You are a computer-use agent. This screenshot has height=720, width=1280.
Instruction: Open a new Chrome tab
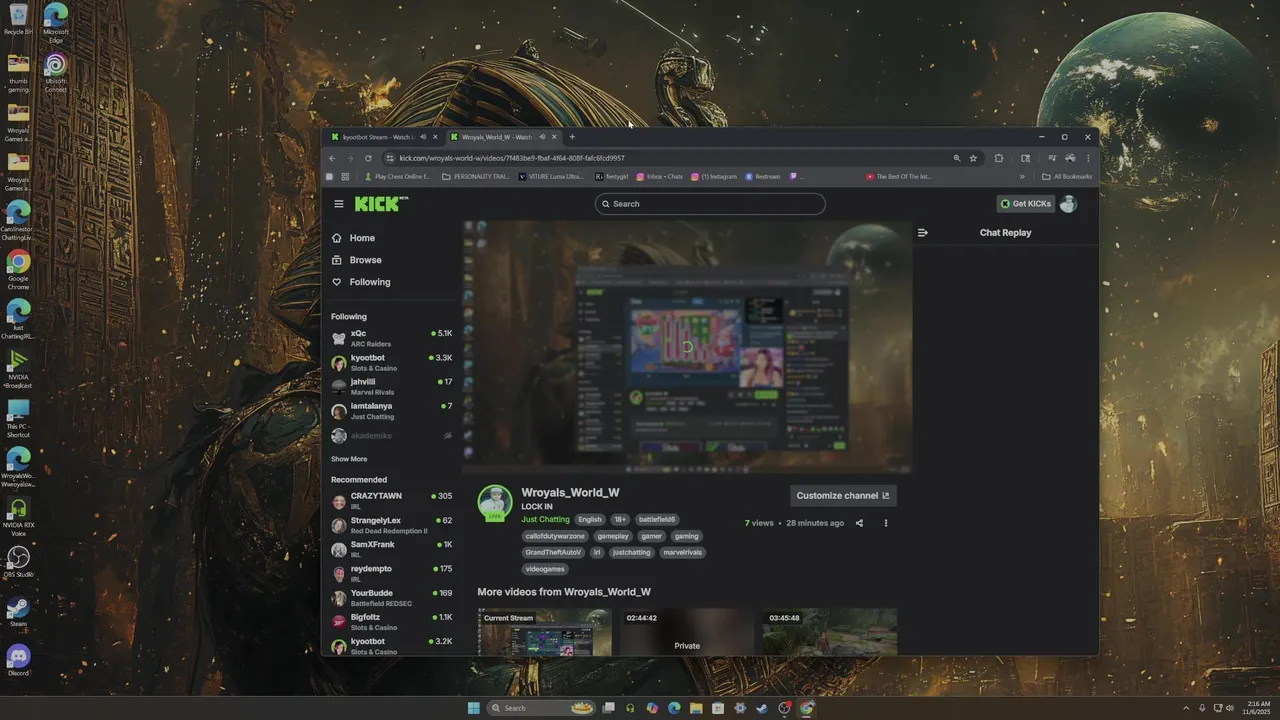pyautogui.click(x=572, y=137)
